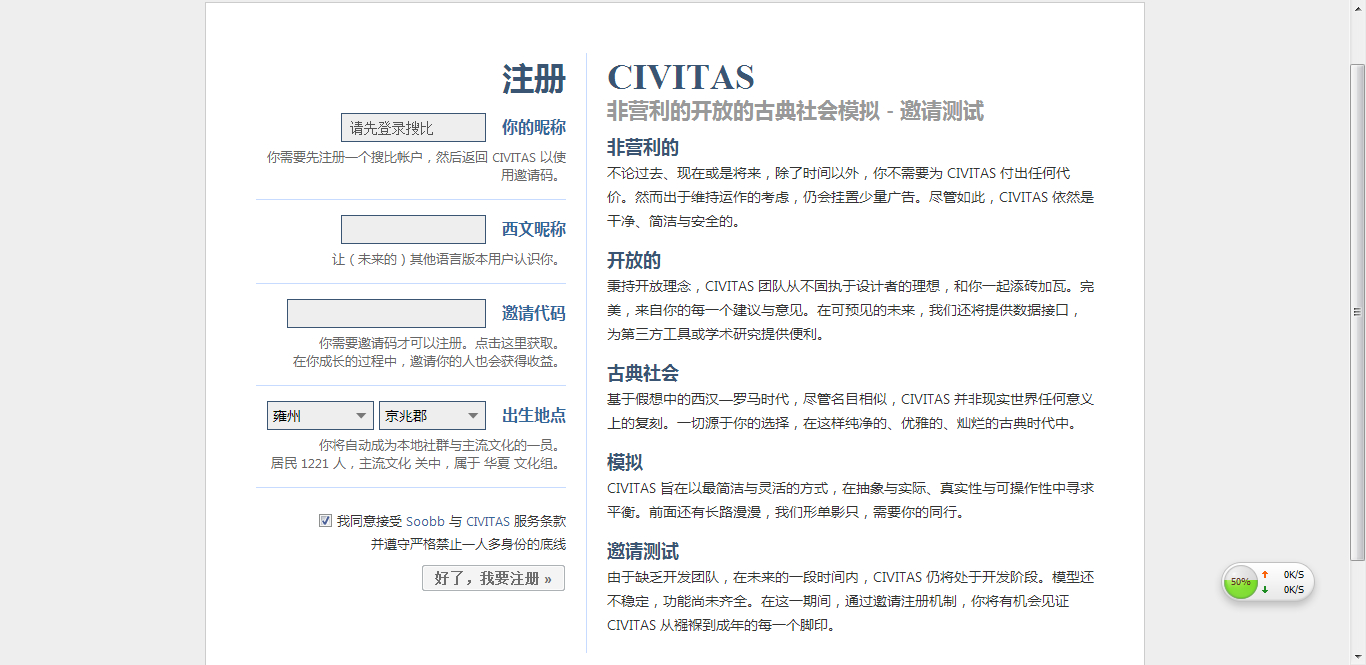Click the 模拟 section heading
The image size is (1366, 665).
coord(625,463)
